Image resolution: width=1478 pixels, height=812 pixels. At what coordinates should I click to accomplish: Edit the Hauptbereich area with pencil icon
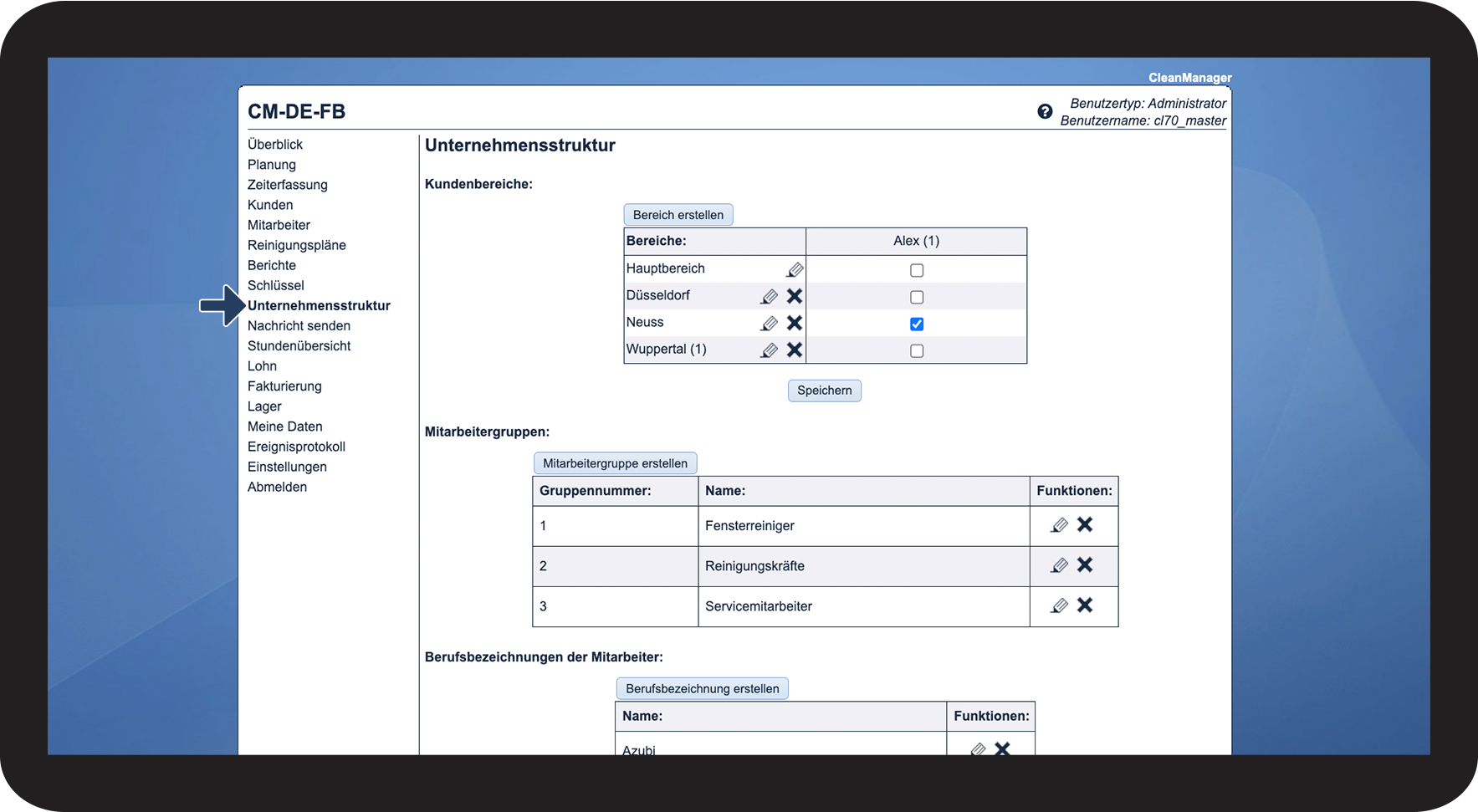[795, 269]
